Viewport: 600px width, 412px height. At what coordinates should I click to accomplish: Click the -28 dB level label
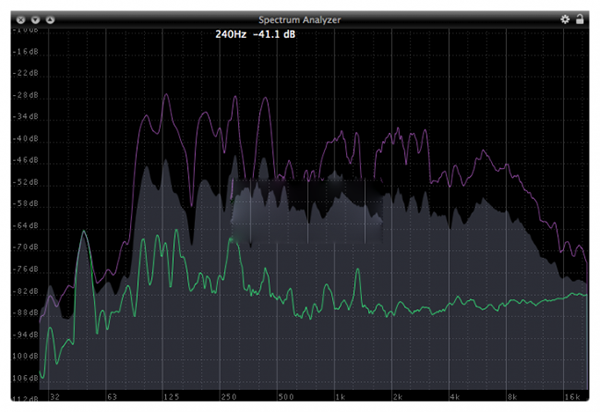pyautogui.click(x=26, y=95)
